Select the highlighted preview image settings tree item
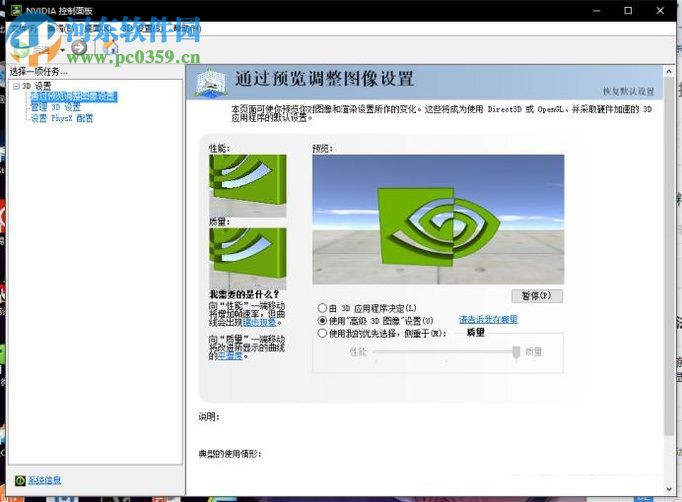This screenshot has width=682, height=502. pyautogui.click(x=74, y=96)
